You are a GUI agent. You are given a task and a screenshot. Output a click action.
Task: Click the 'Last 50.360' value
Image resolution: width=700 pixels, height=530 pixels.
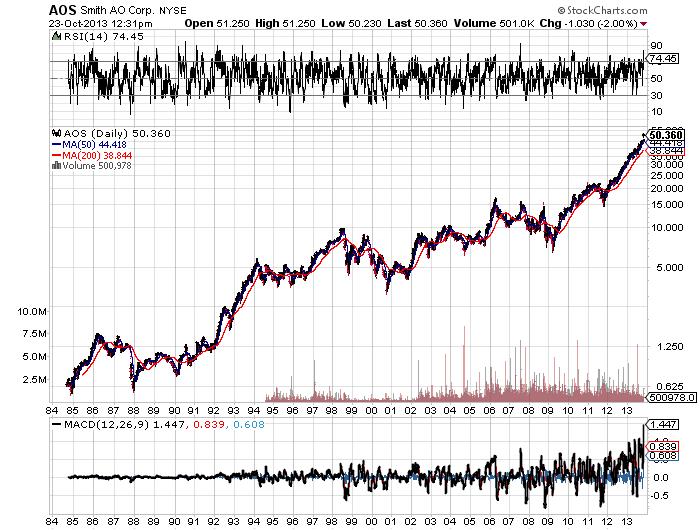pos(417,24)
